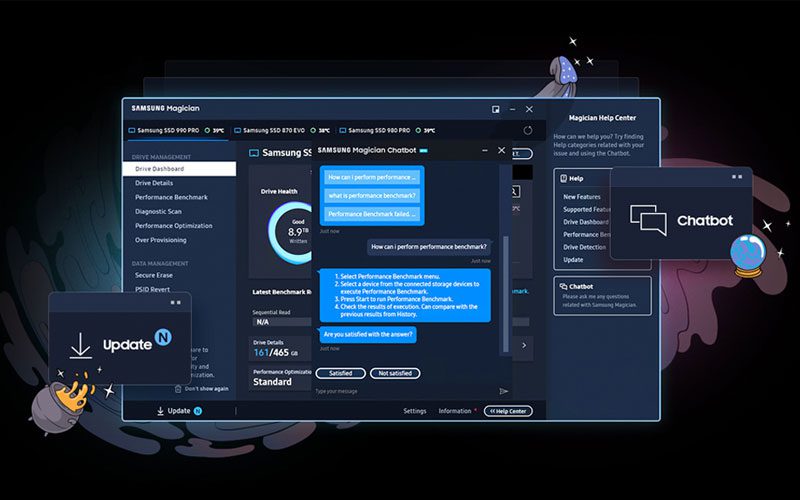Expand the right arrow chevron in dashboard
Viewport: 800px width, 500px height.
coord(524,345)
